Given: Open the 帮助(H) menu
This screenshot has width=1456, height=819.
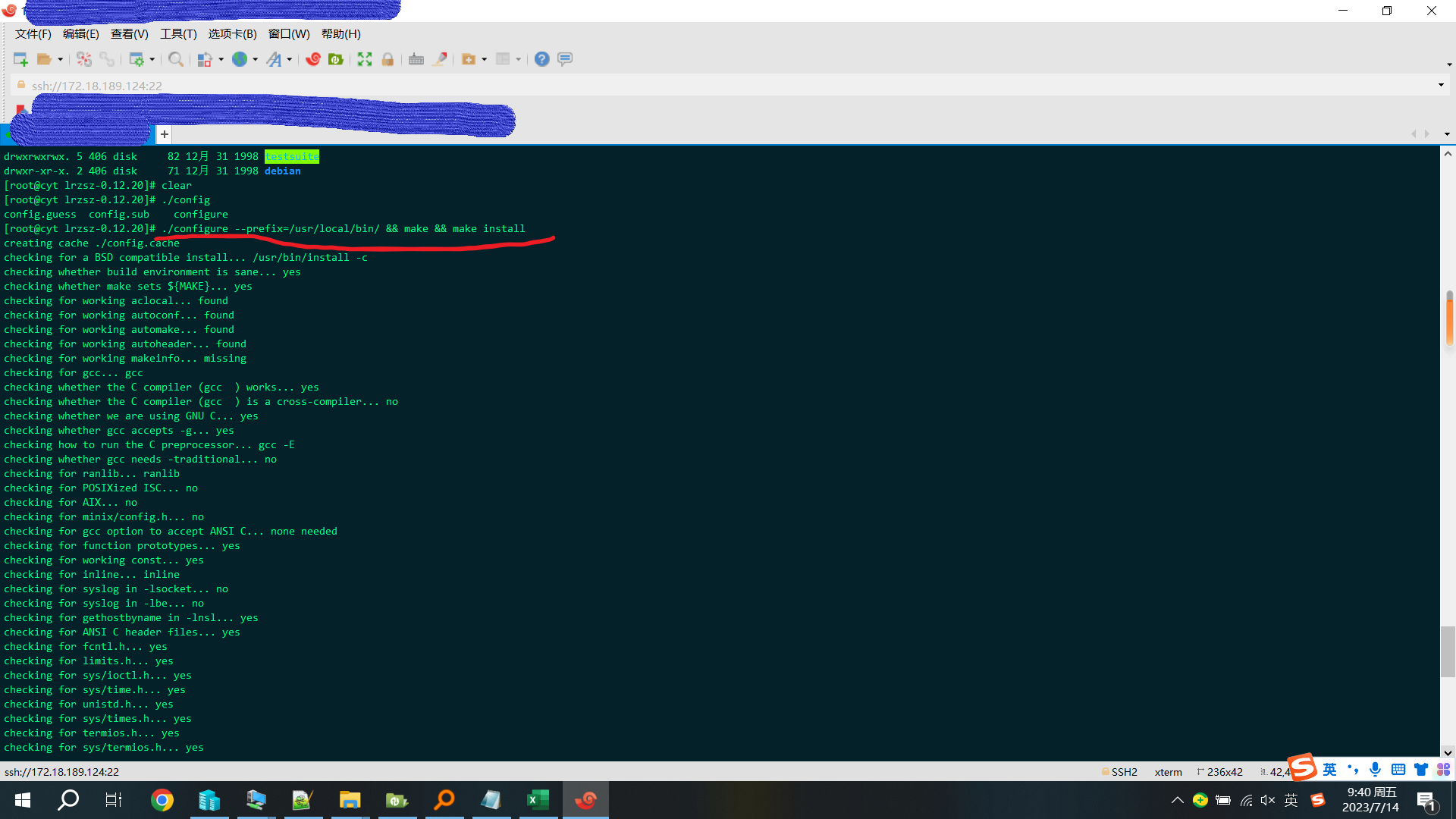Looking at the screenshot, I should point(341,34).
